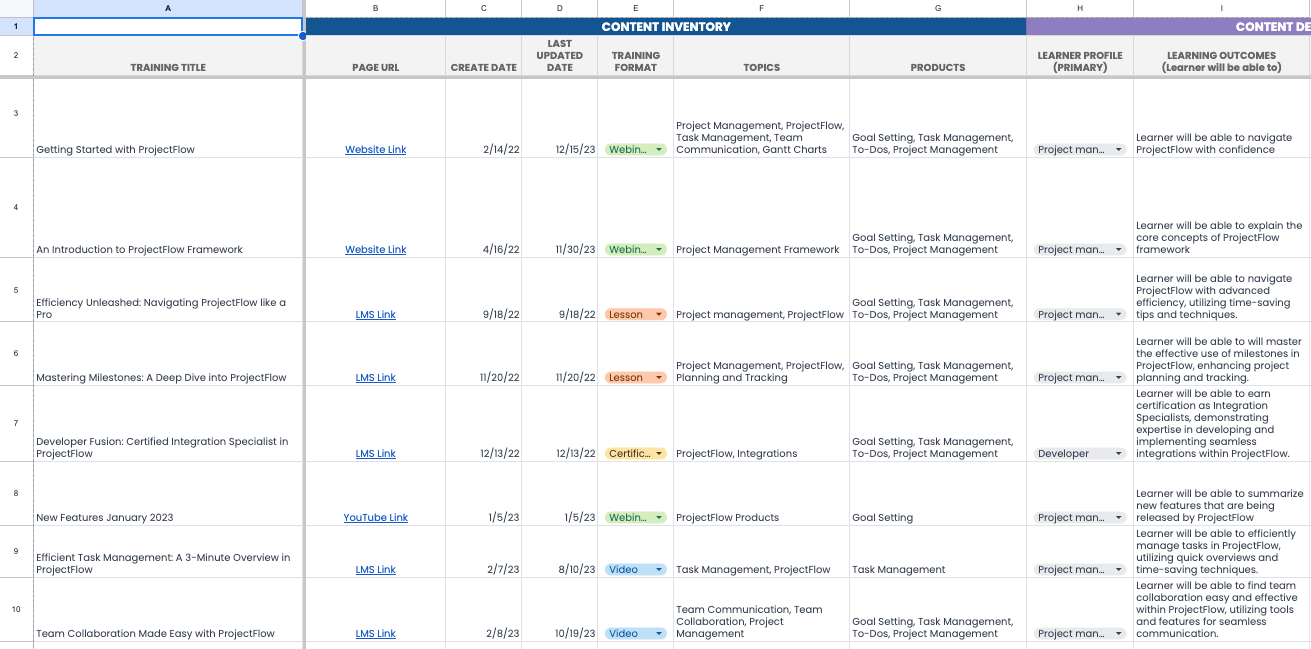Select 'Mastering Milestones' training title cell
1311x649 pixels.
[x=168, y=354]
